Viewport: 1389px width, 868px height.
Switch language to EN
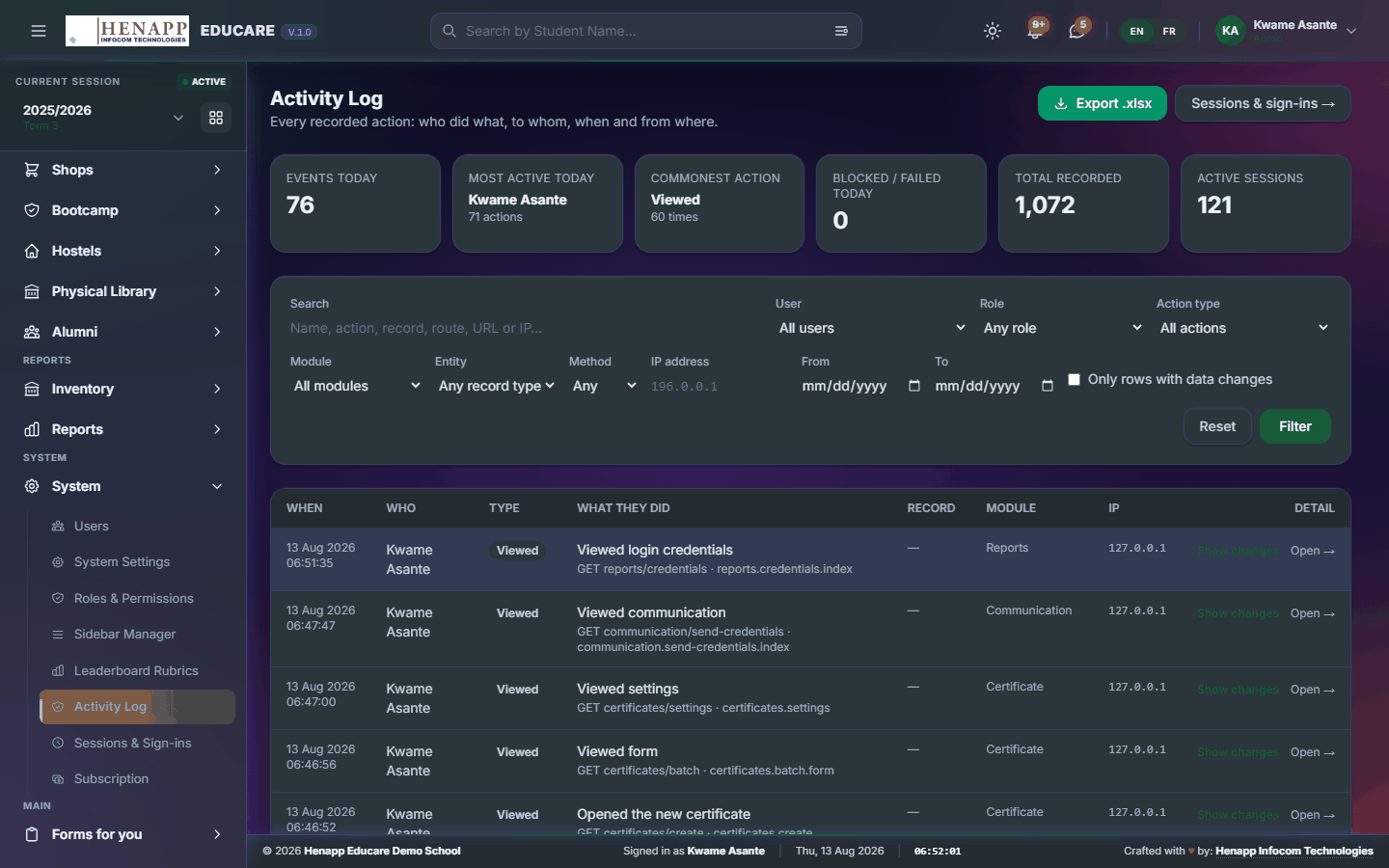tap(1137, 31)
